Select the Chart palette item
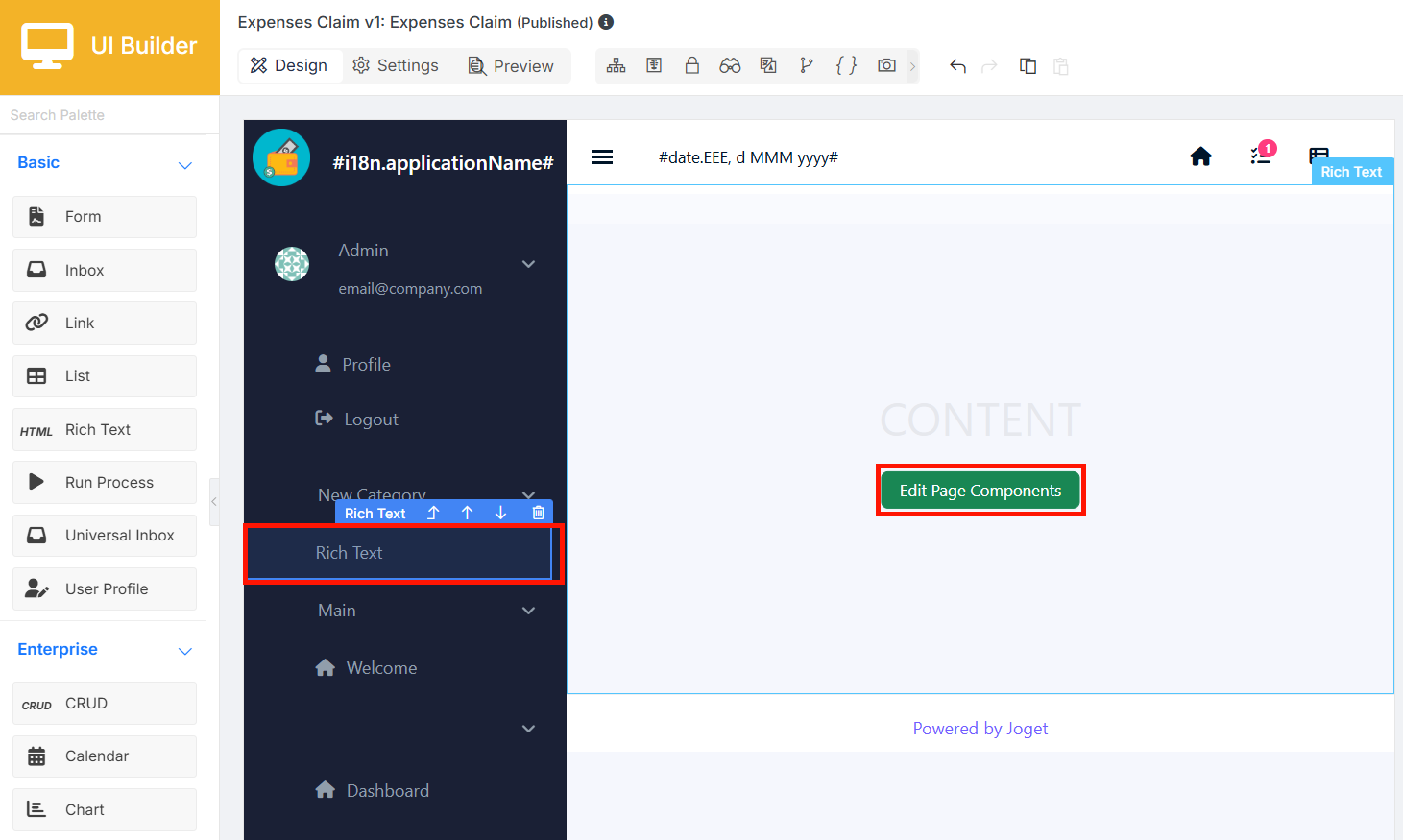 point(105,809)
